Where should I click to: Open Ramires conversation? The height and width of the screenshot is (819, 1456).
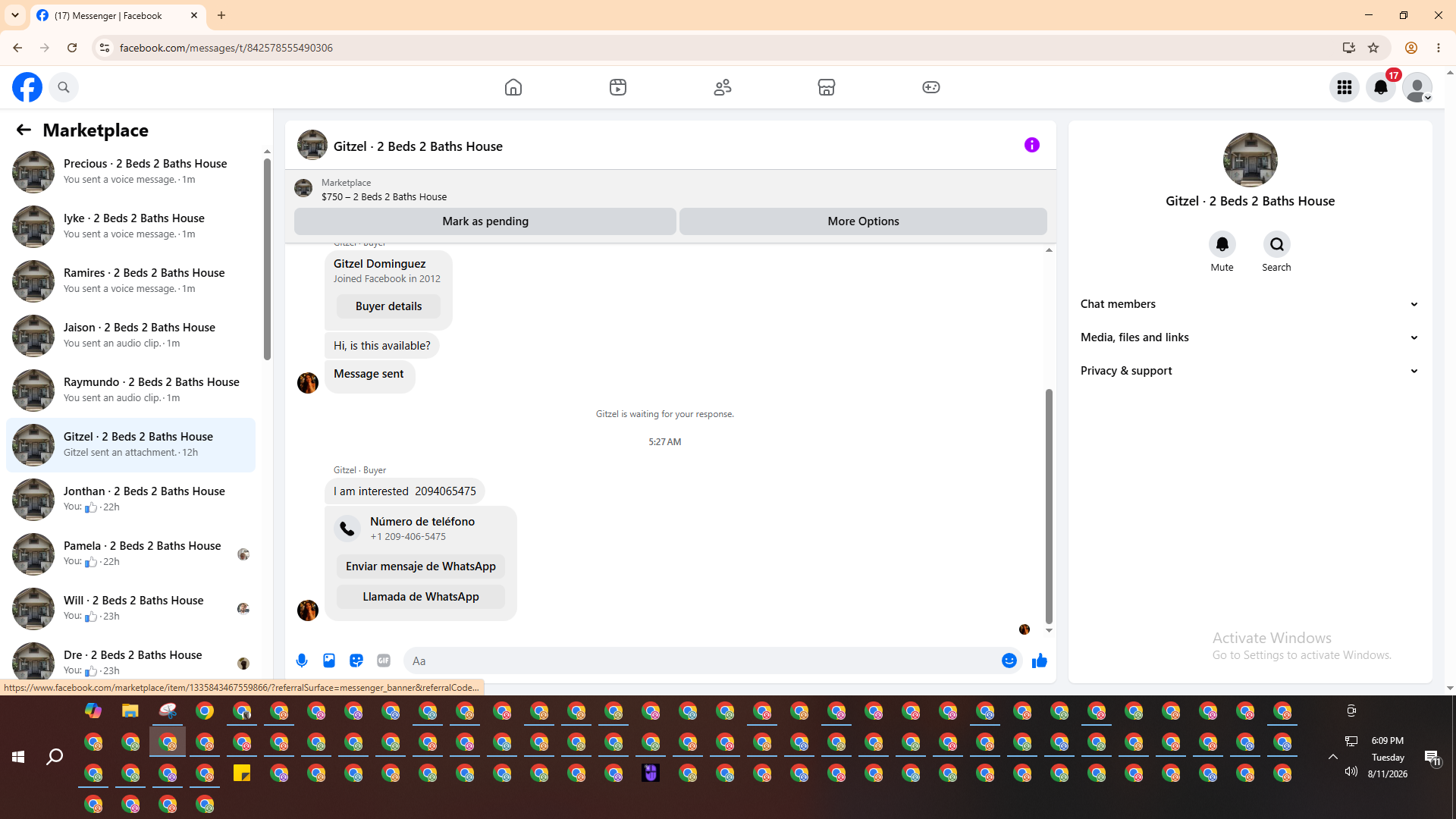click(x=130, y=281)
